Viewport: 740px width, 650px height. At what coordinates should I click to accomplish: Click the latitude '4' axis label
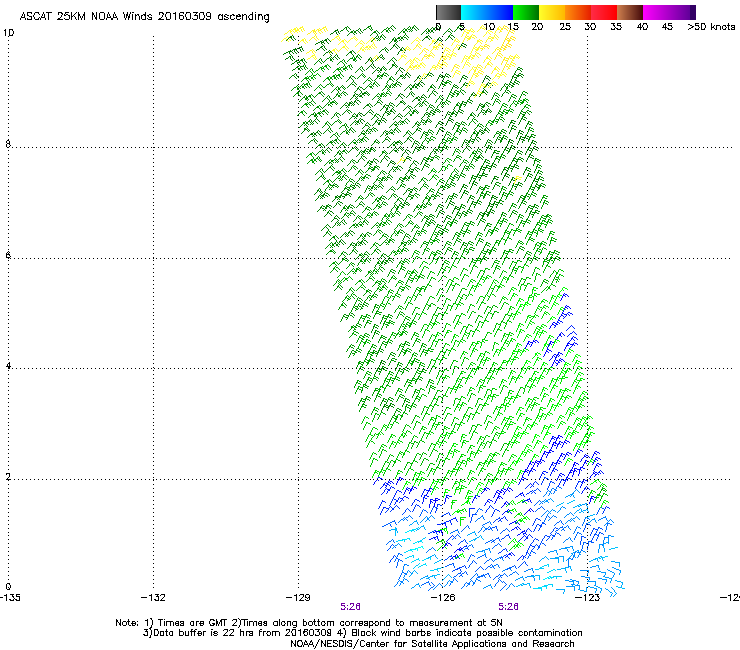(x=8, y=366)
